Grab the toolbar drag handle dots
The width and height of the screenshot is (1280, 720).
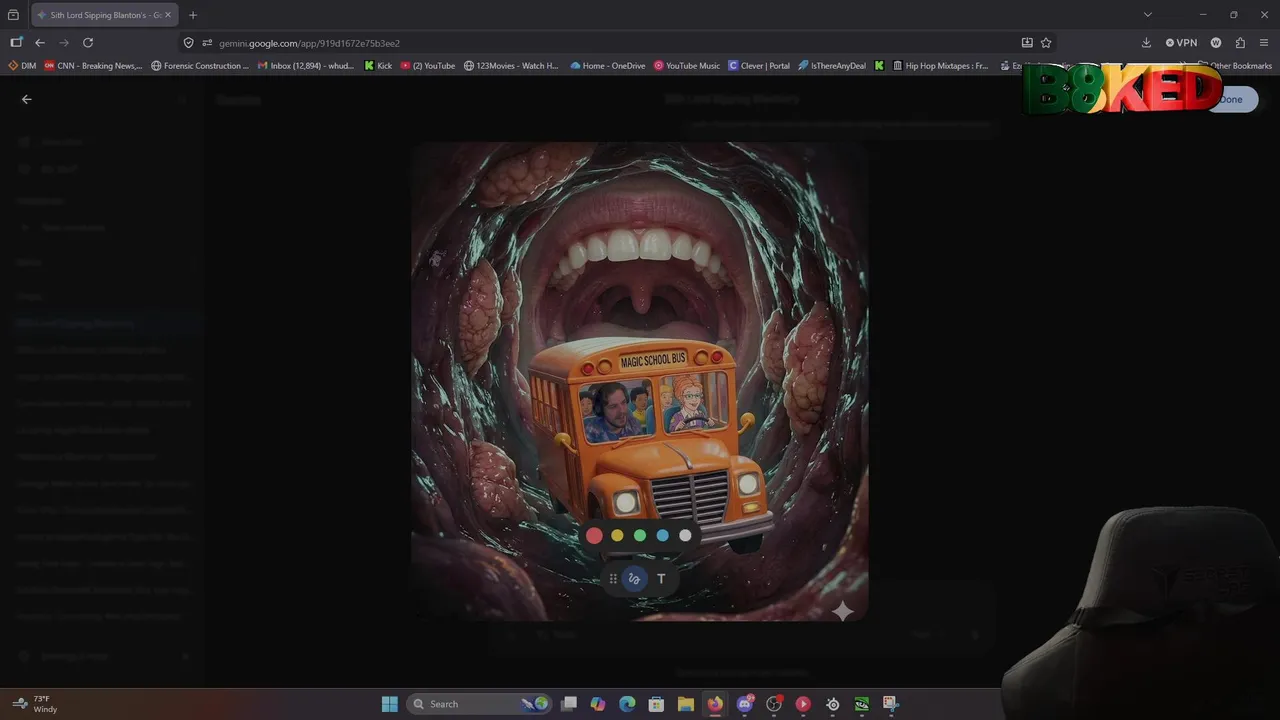pos(613,579)
